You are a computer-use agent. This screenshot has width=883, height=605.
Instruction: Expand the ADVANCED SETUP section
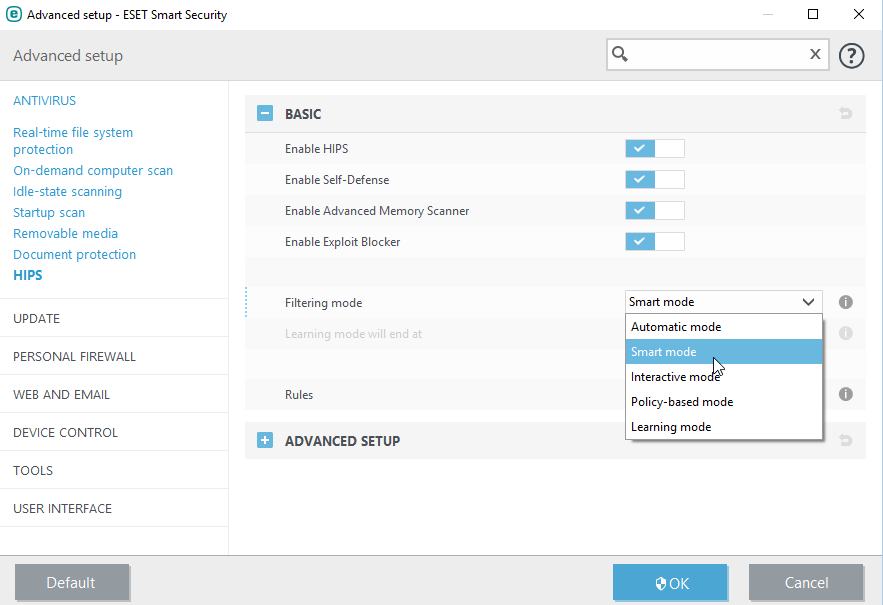tap(265, 440)
